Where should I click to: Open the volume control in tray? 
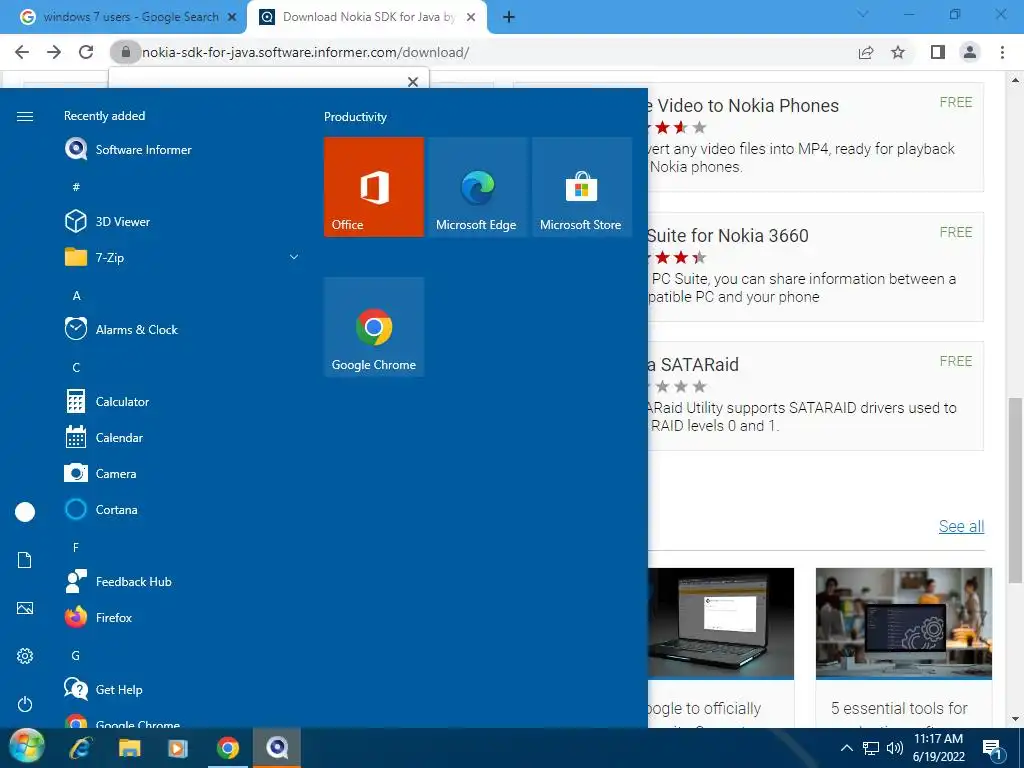pyautogui.click(x=895, y=748)
